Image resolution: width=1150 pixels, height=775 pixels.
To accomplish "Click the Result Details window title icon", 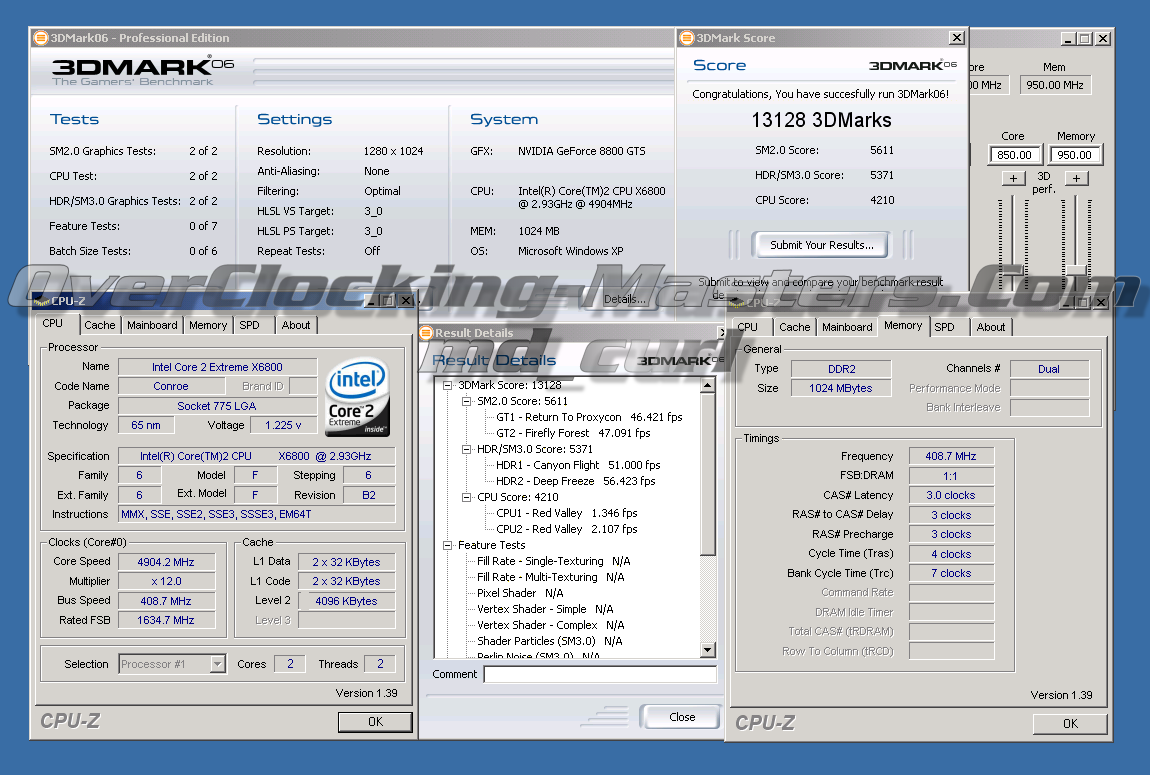I will (426, 333).
